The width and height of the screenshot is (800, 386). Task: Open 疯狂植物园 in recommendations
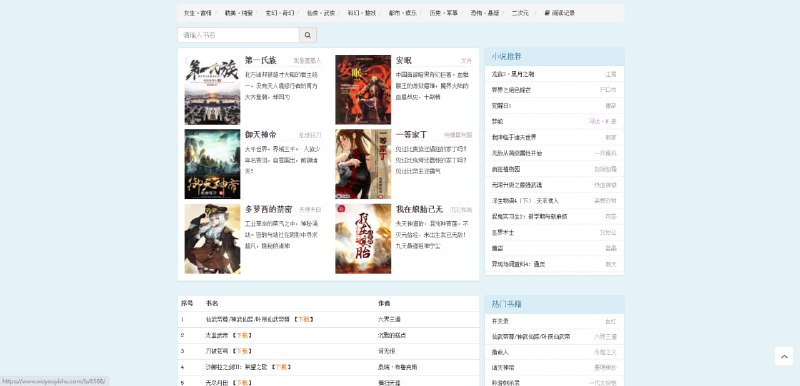(506, 169)
